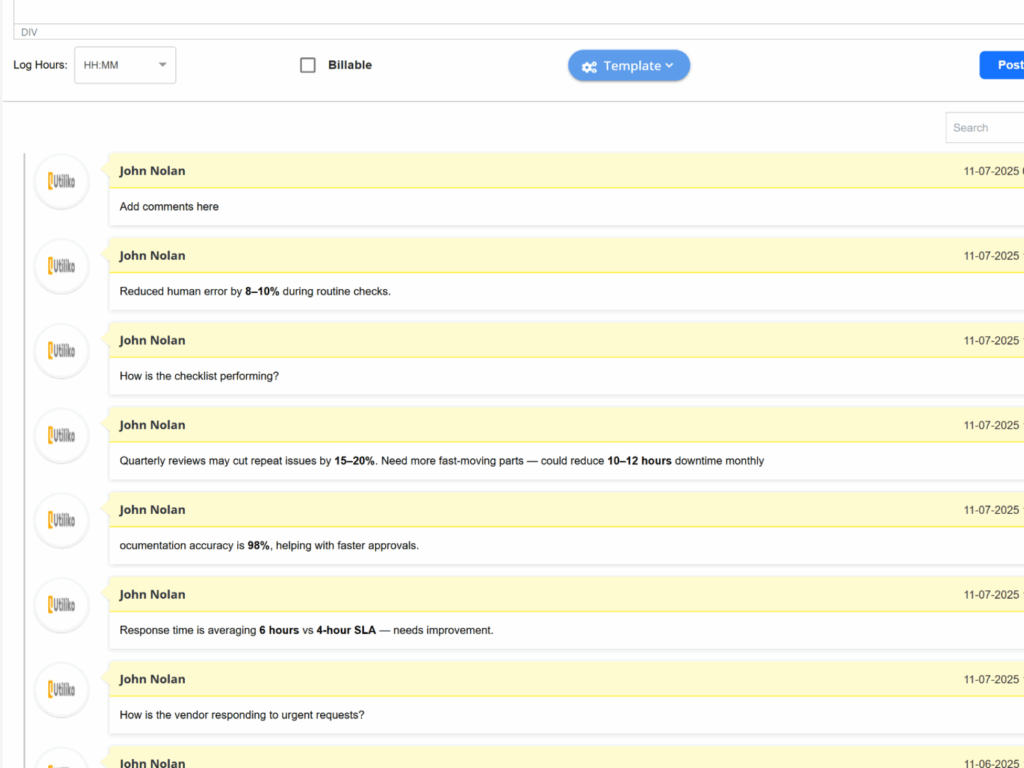Click the DIV element path label

tap(29, 33)
